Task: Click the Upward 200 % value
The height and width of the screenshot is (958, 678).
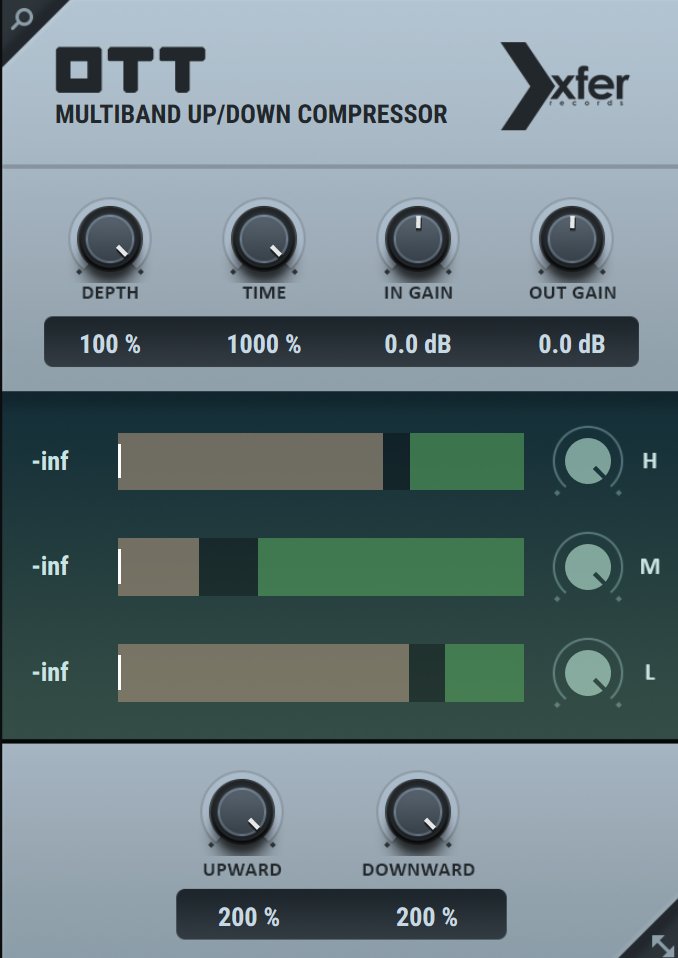Action: 249,916
